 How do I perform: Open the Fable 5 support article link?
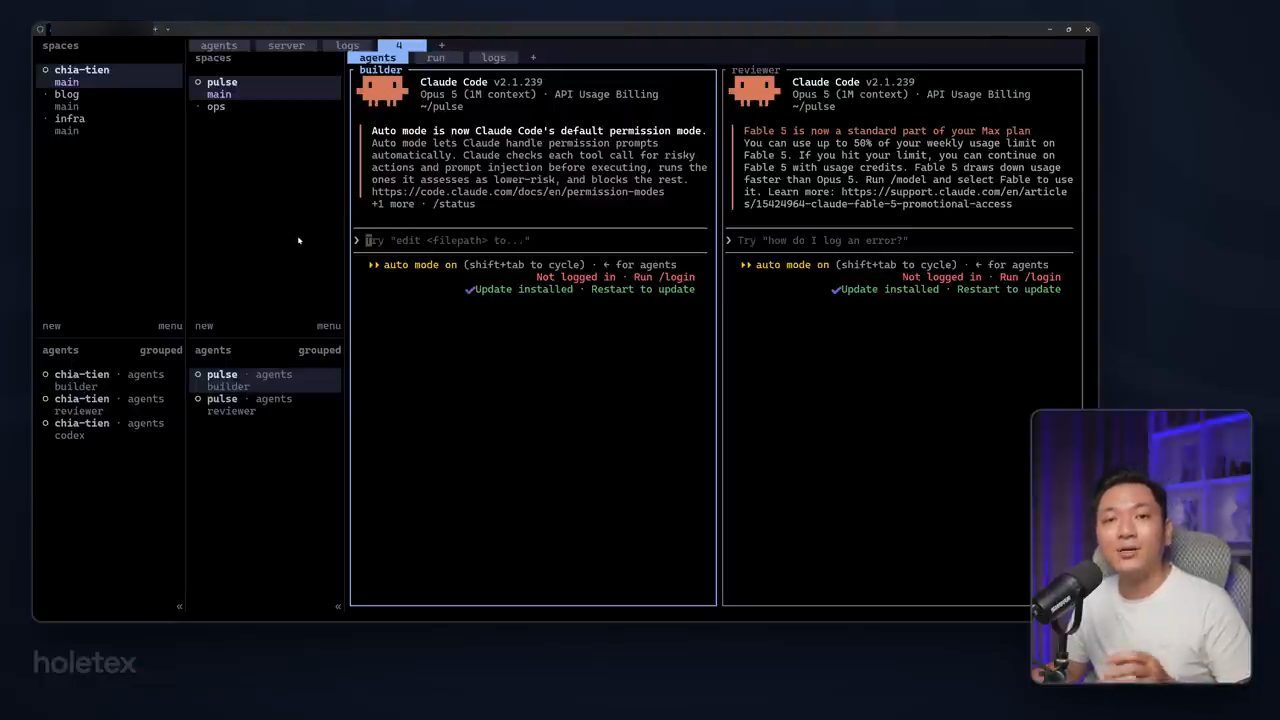[x=908, y=198]
